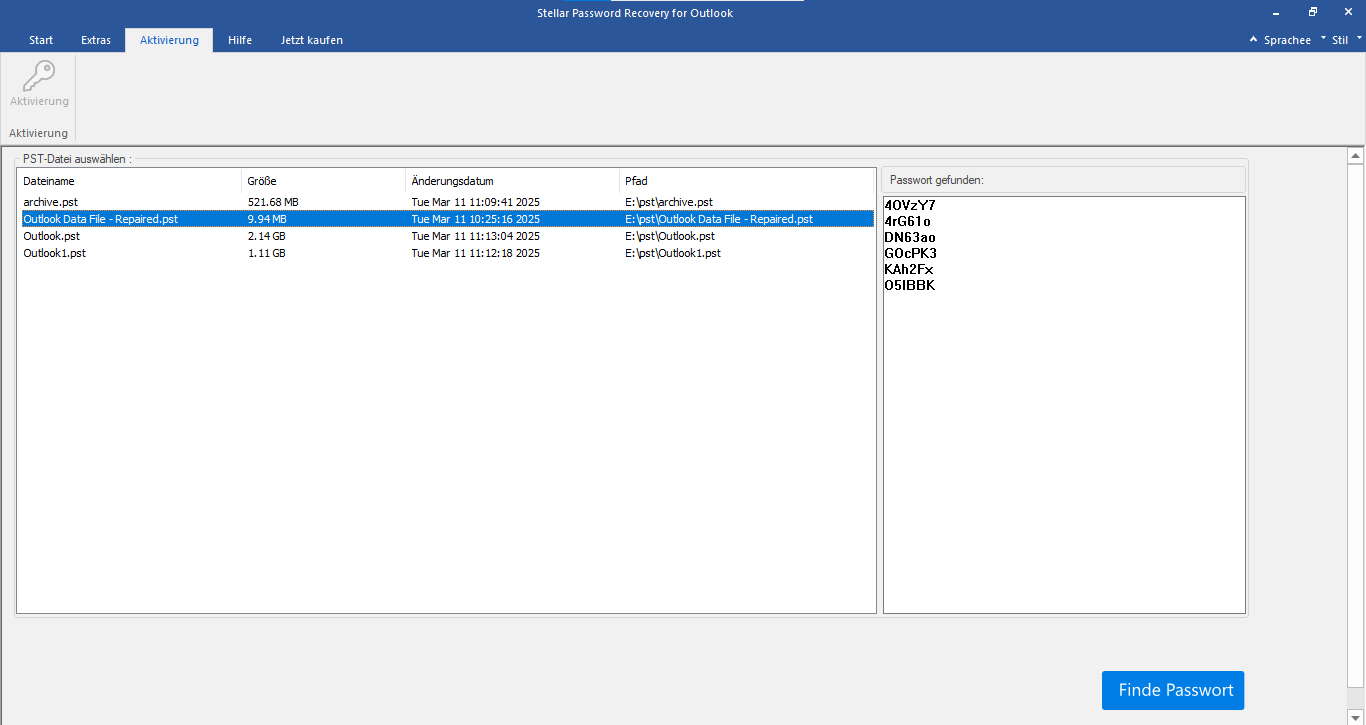Viewport: 1366px width, 725px height.
Task: Select the Outlook.pst file name
Action: coord(51,236)
